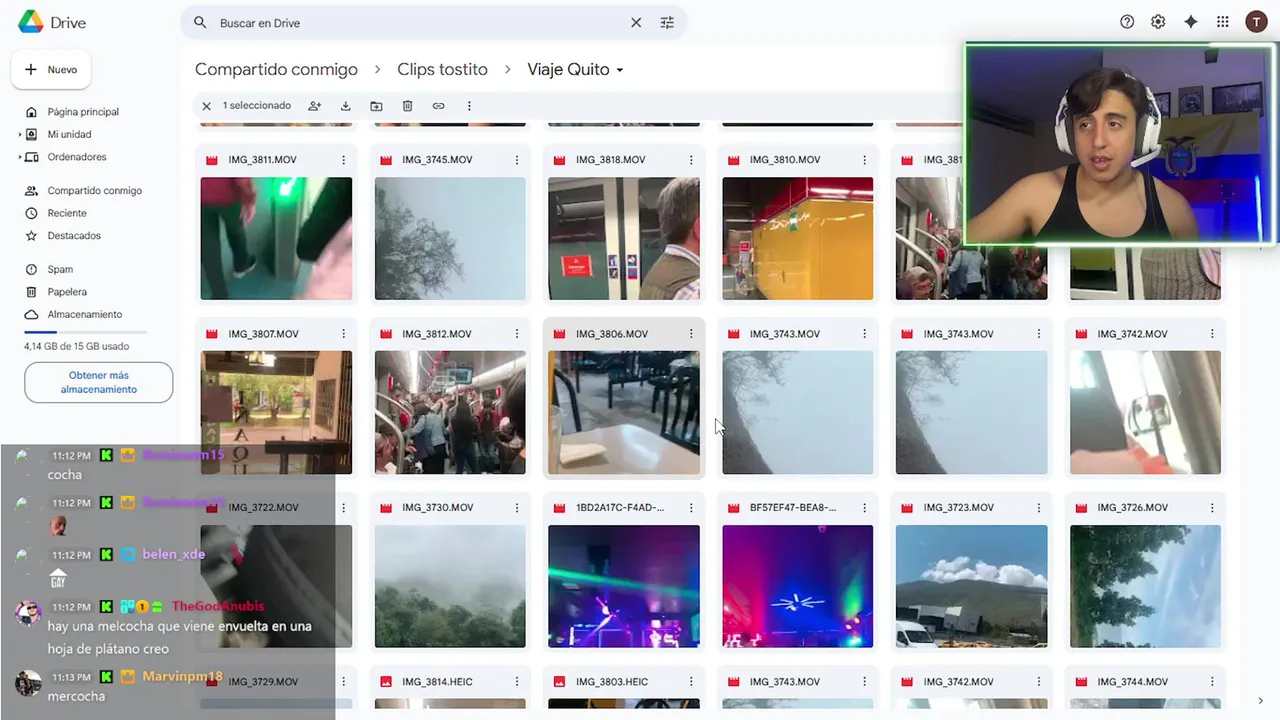The height and width of the screenshot is (720, 1280).
Task: Open options menu for IMG_3810.MOV
Action: [865, 160]
